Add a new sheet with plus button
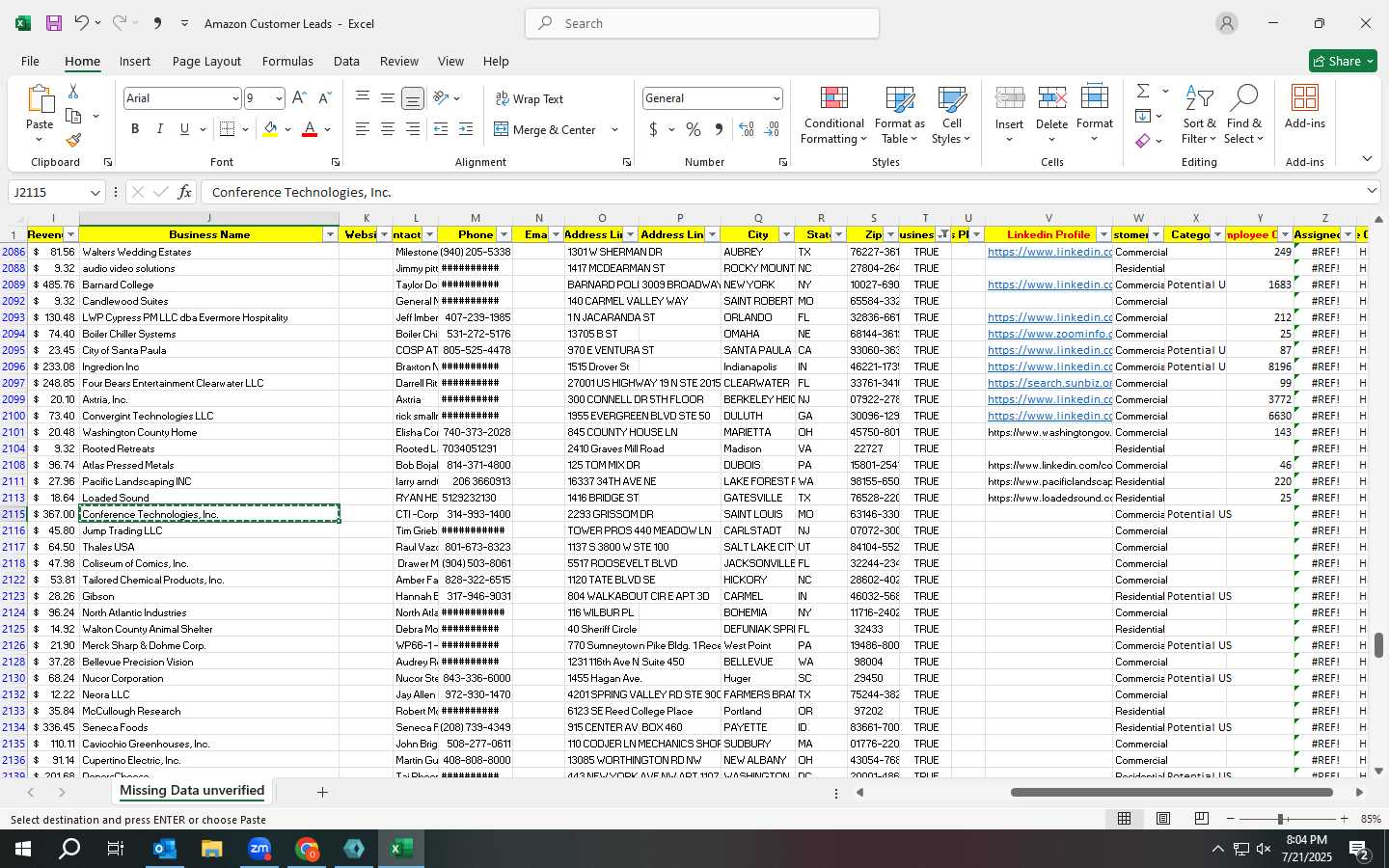 (x=322, y=792)
